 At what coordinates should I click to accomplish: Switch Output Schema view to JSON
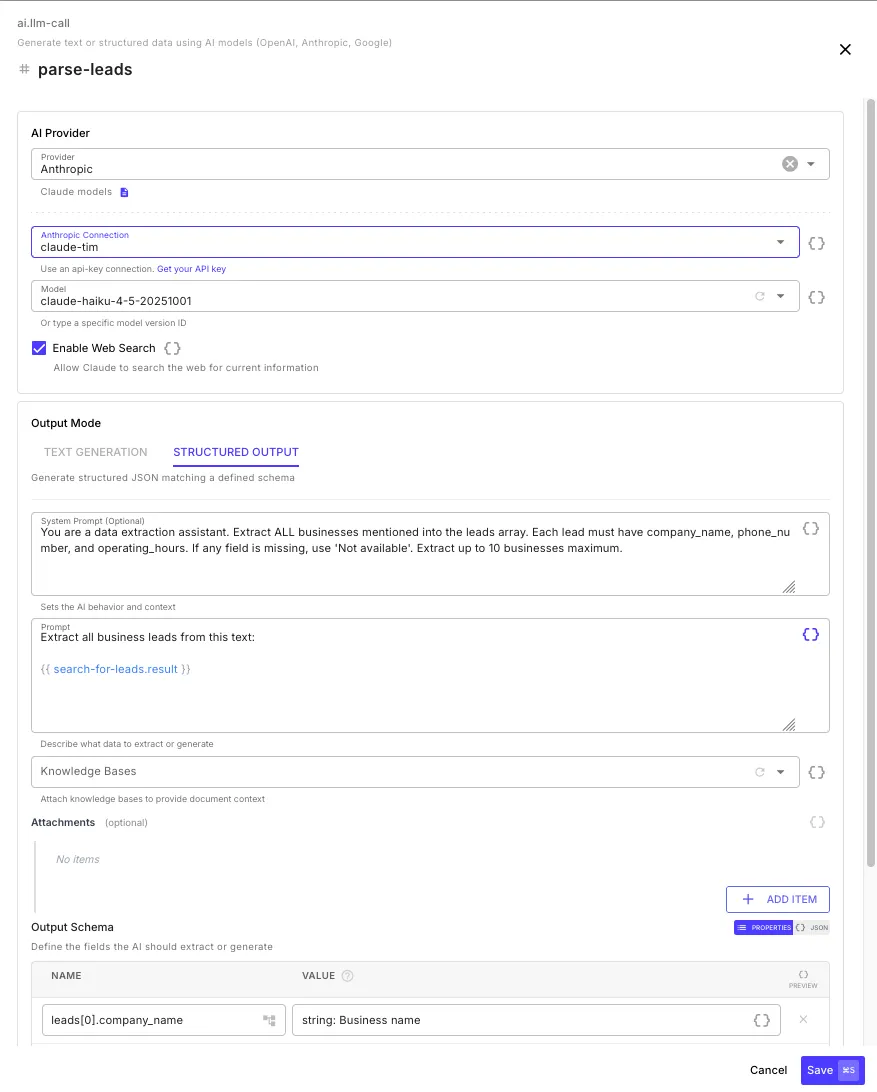[x=812, y=927]
